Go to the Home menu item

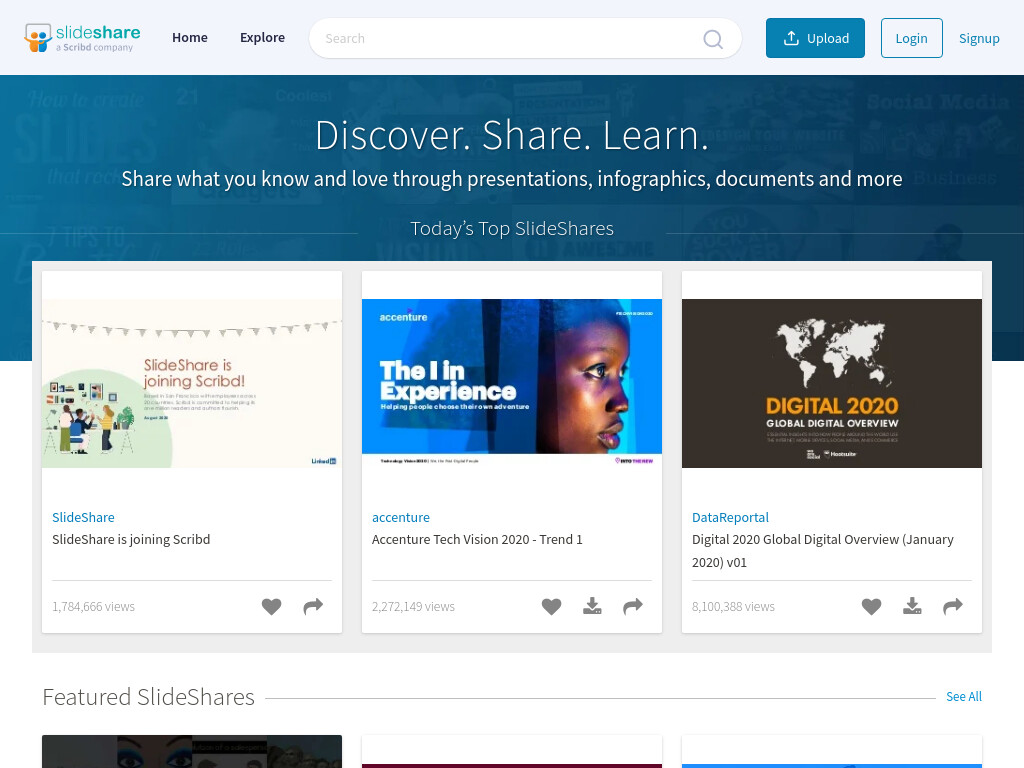(x=190, y=38)
